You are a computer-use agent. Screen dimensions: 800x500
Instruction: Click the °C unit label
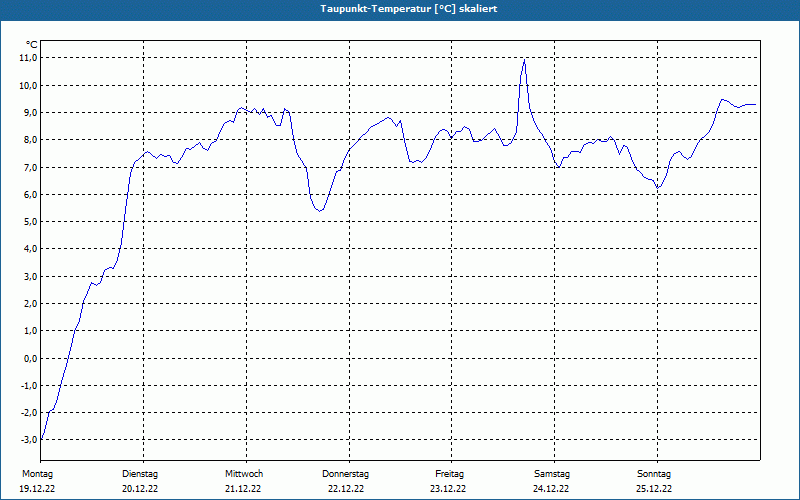tap(32, 45)
